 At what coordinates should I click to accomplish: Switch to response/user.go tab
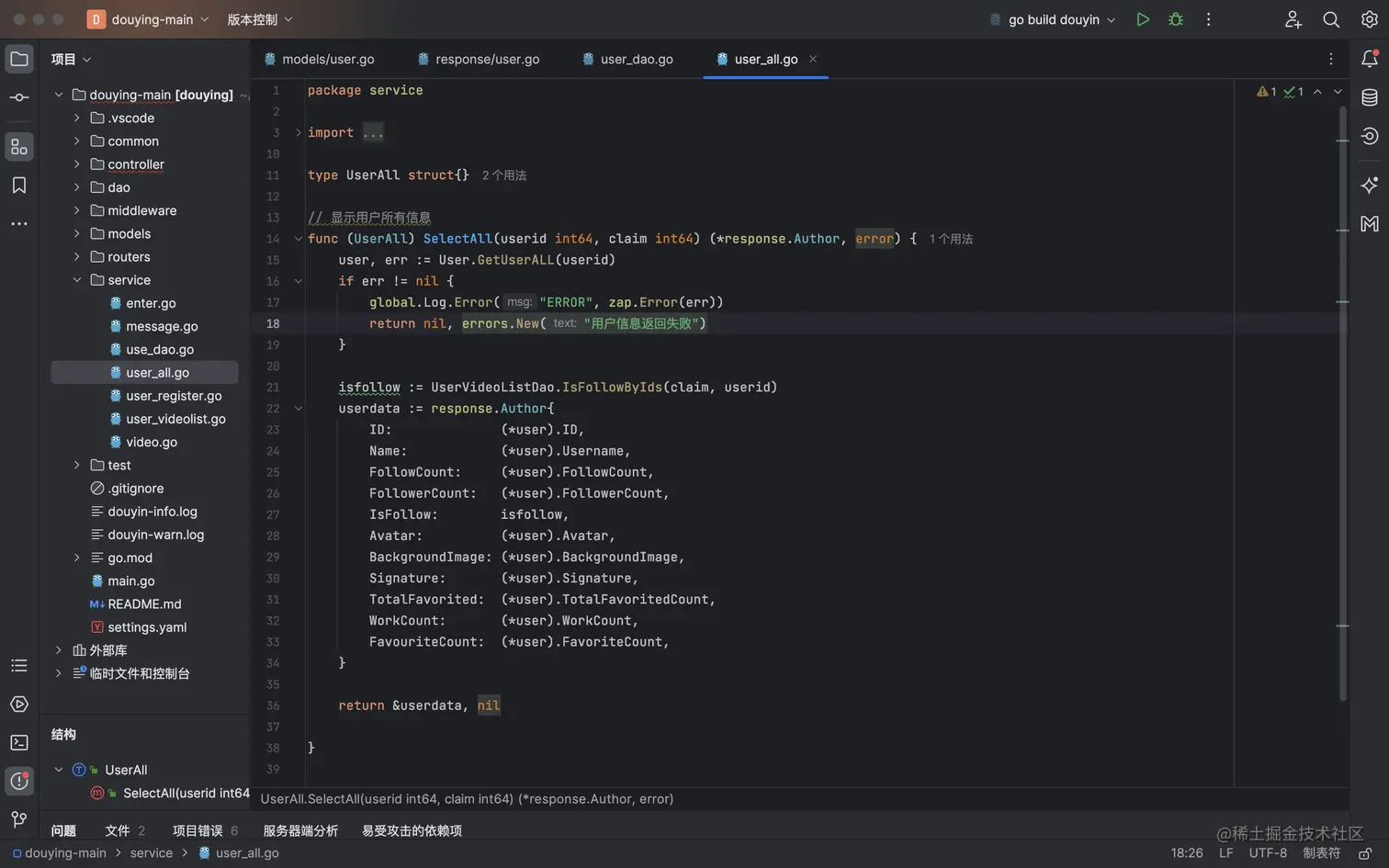pyautogui.click(x=478, y=59)
